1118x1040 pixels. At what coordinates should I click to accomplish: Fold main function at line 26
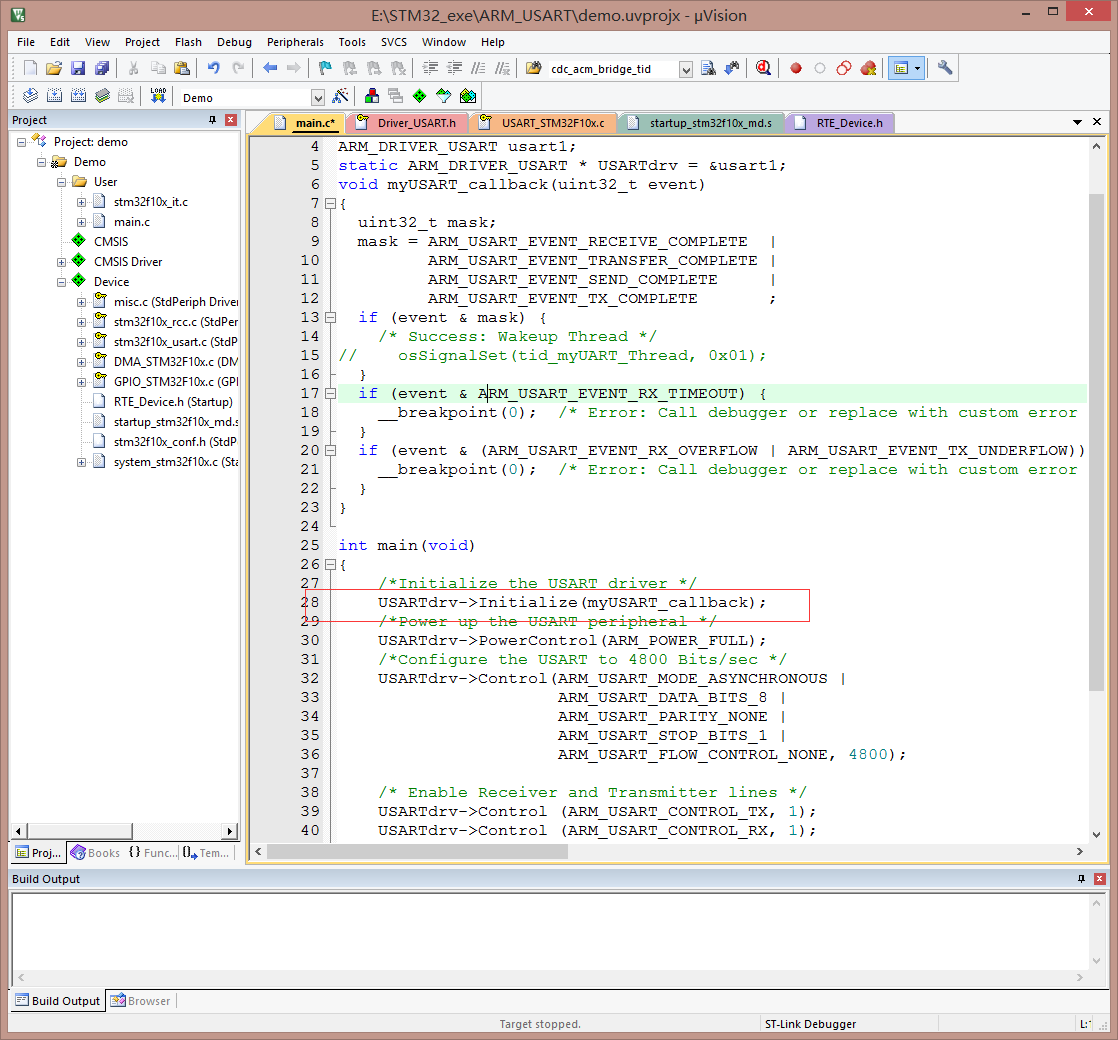coord(330,564)
